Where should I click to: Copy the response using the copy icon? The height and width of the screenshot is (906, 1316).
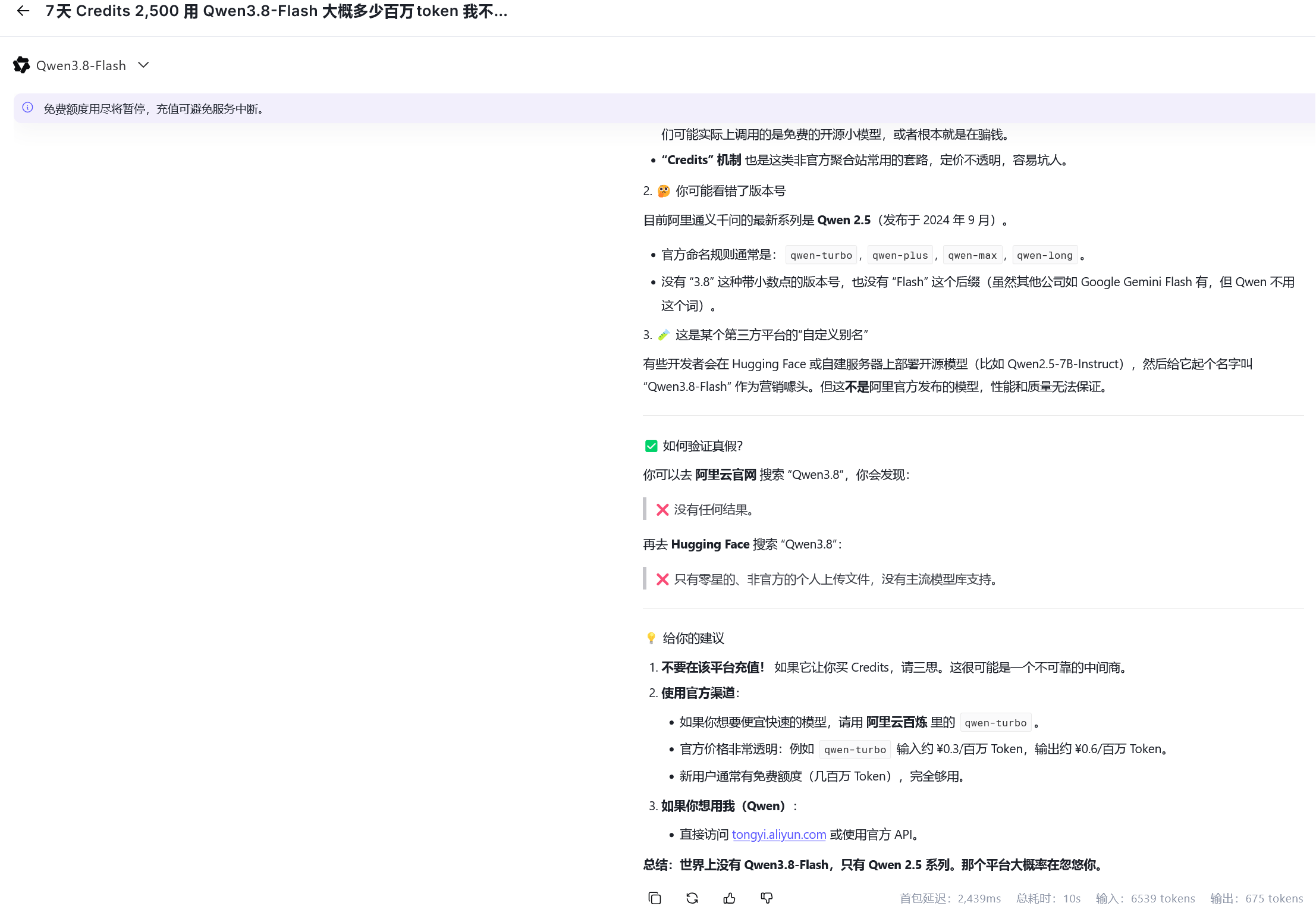(655, 898)
